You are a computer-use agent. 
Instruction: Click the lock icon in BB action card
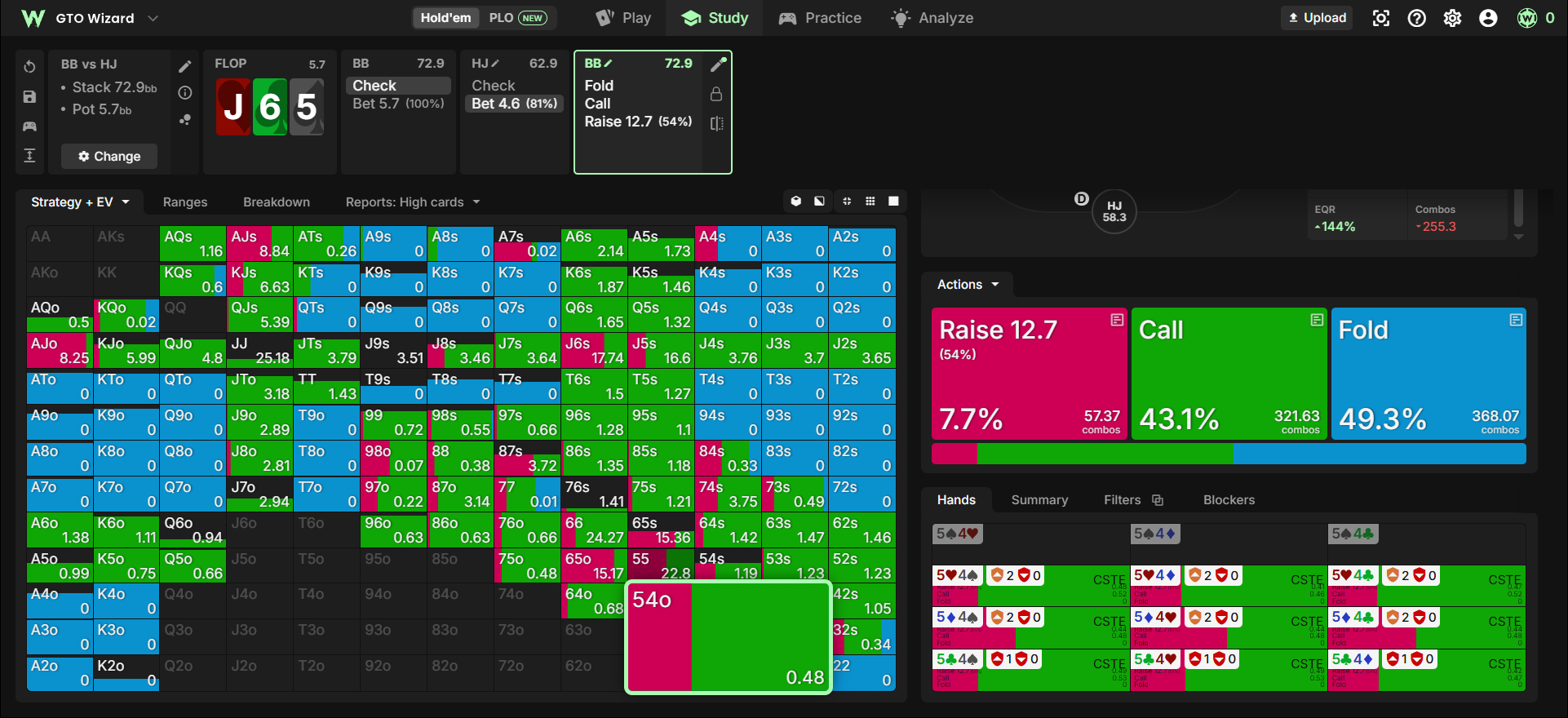tap(716, 94)
